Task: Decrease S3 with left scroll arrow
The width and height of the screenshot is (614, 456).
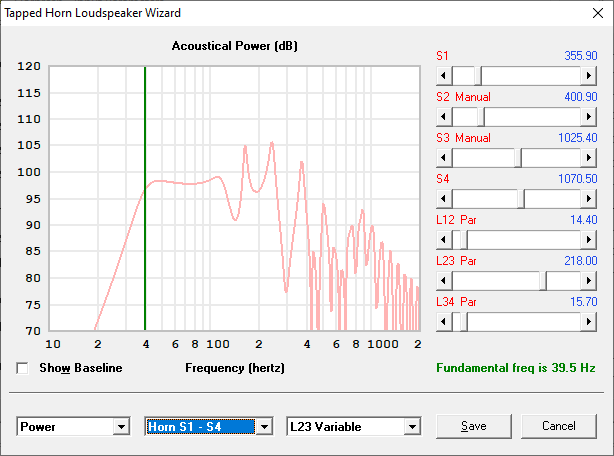Action: click(x=444, y=158)
